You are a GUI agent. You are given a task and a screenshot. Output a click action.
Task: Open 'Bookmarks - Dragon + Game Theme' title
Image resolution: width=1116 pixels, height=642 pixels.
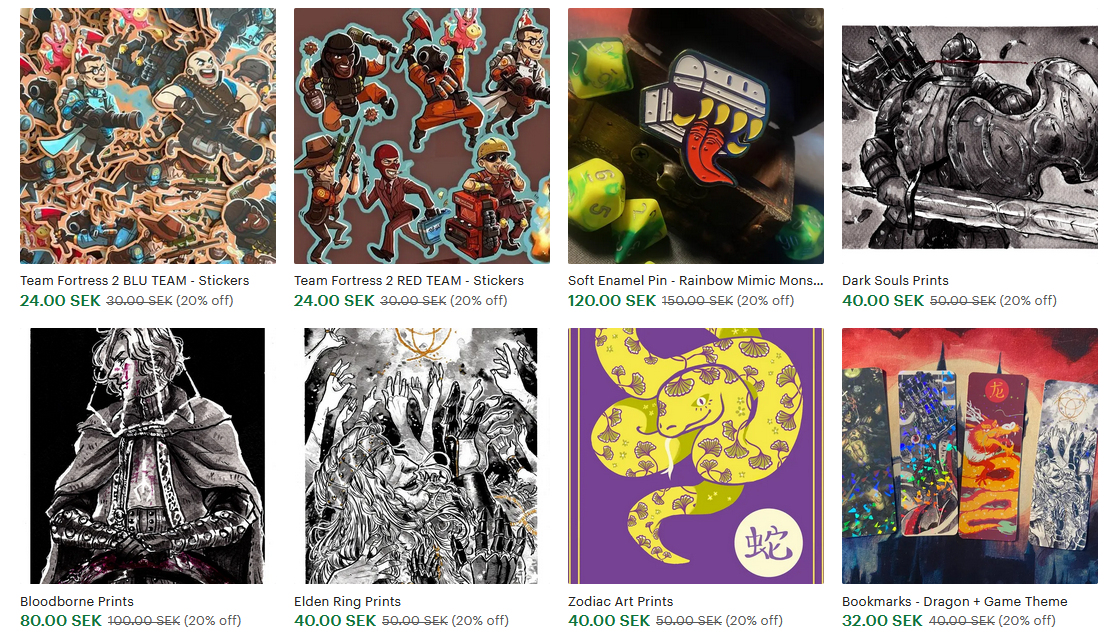[954, 601]
